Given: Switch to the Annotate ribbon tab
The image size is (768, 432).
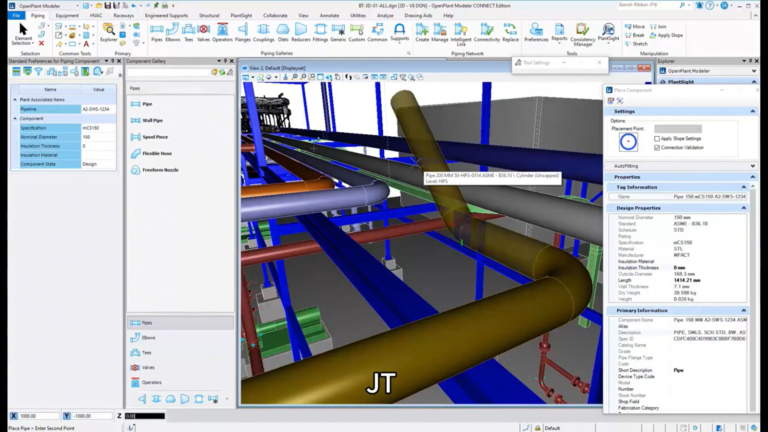Looking at the screenshot, I should click(329, 16).
